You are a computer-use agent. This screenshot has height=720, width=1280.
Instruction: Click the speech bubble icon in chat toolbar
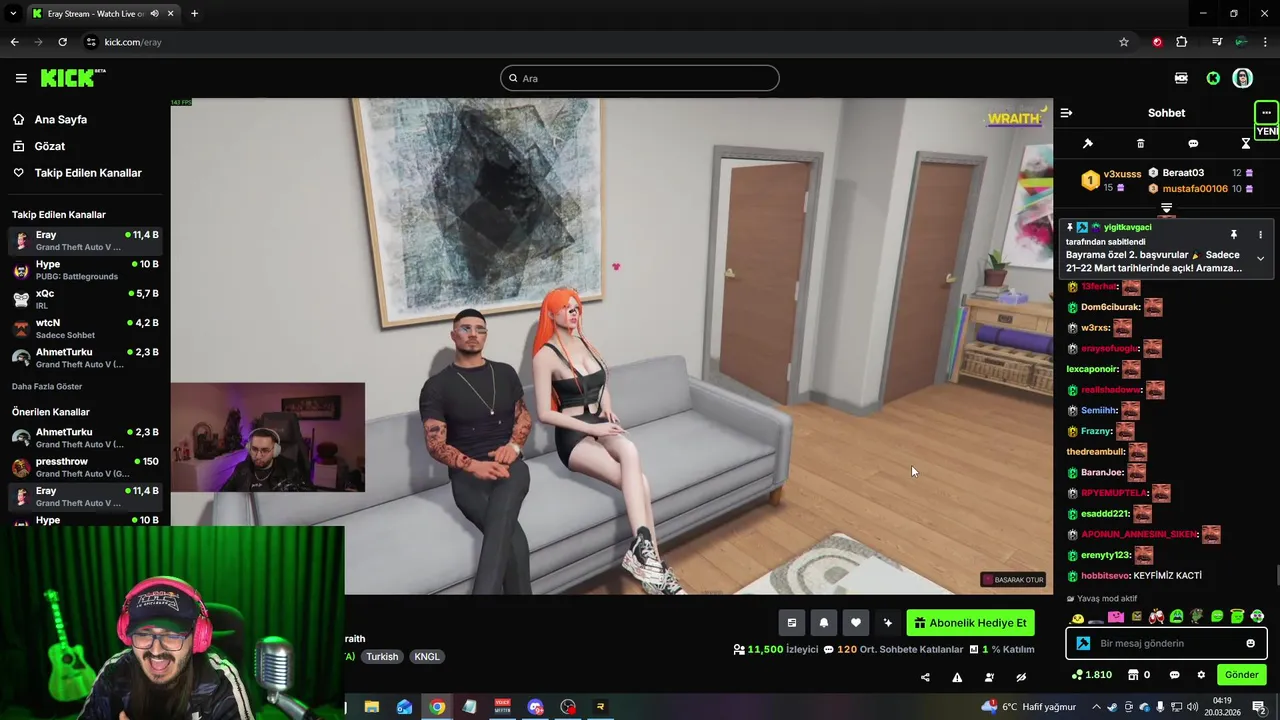[x=1193, y=143]
